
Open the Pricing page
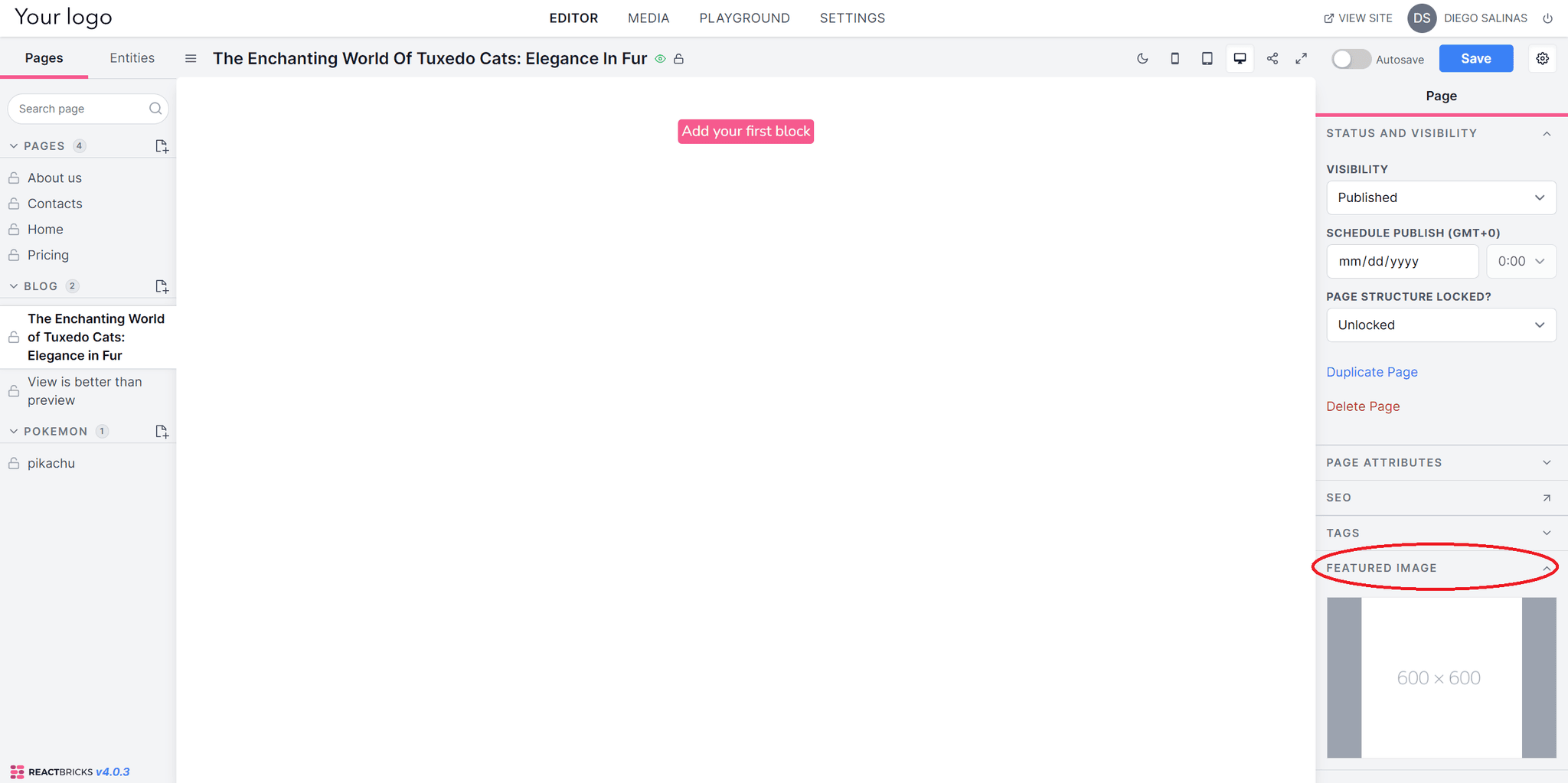tap(48, 255)
